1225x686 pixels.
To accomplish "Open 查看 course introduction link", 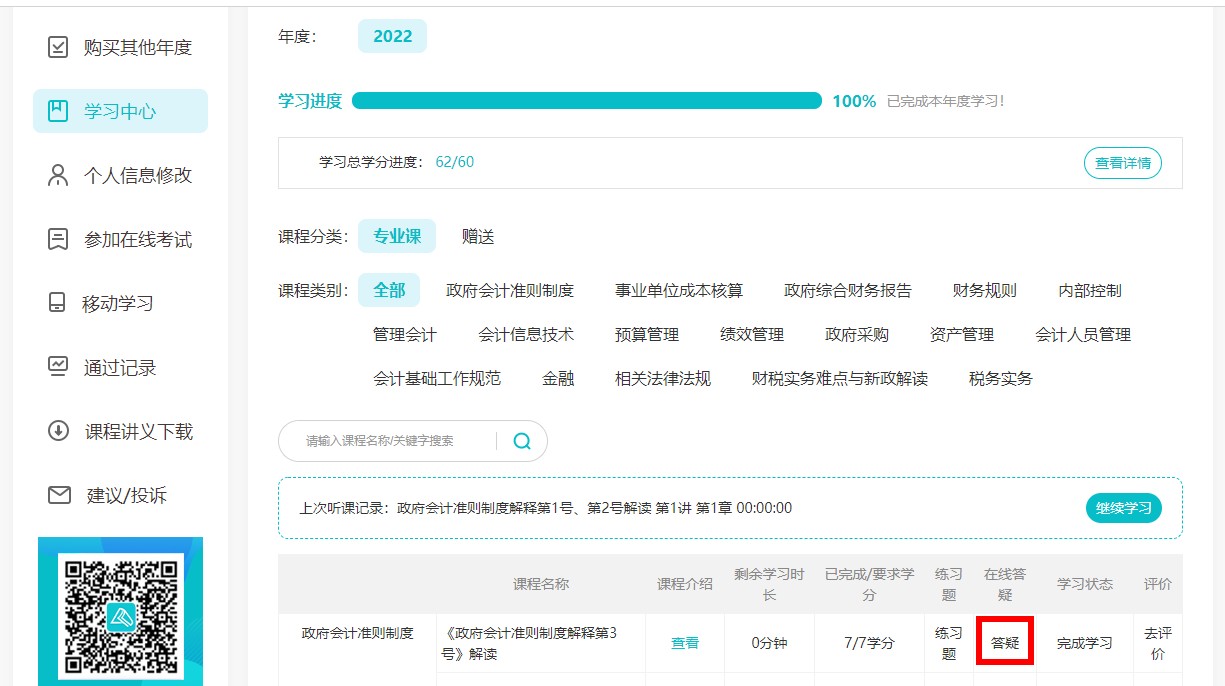I will tap(685, 643).
